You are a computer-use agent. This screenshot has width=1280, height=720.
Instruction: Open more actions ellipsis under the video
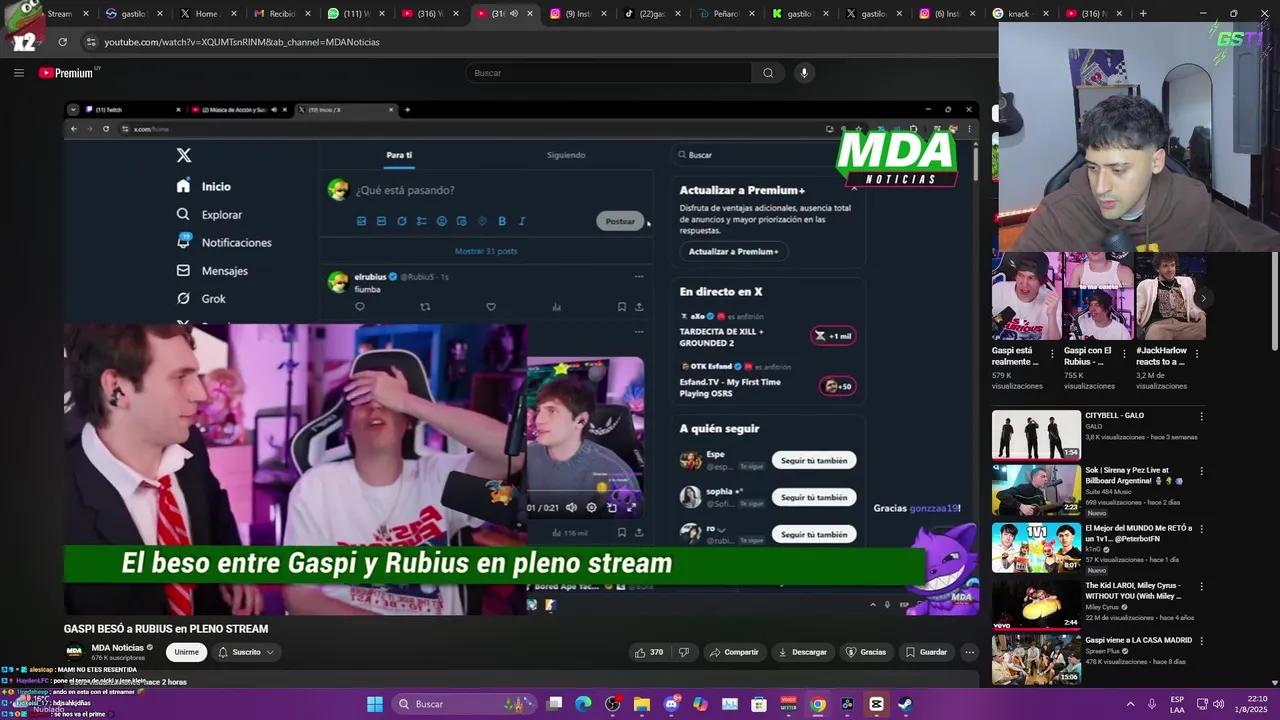(969, 652)
